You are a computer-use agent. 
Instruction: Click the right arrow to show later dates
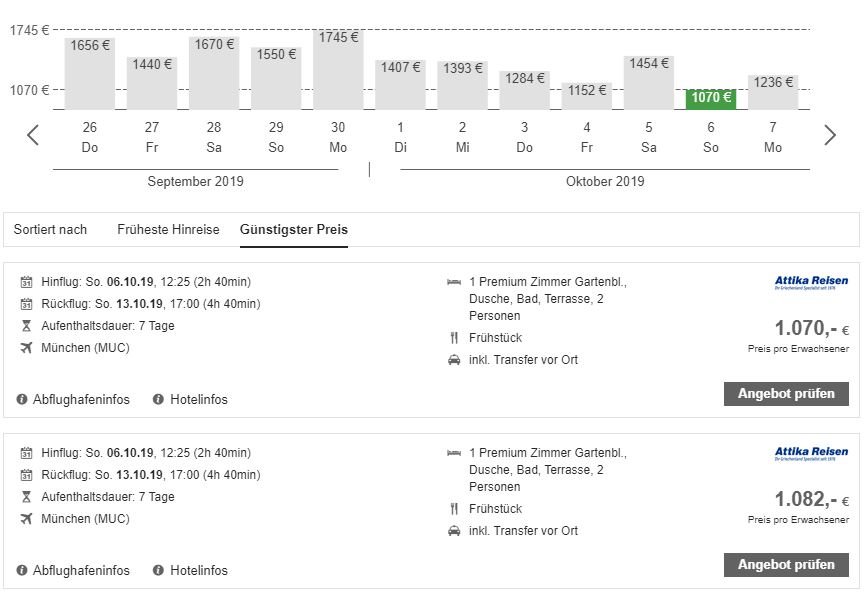point(829,135)
